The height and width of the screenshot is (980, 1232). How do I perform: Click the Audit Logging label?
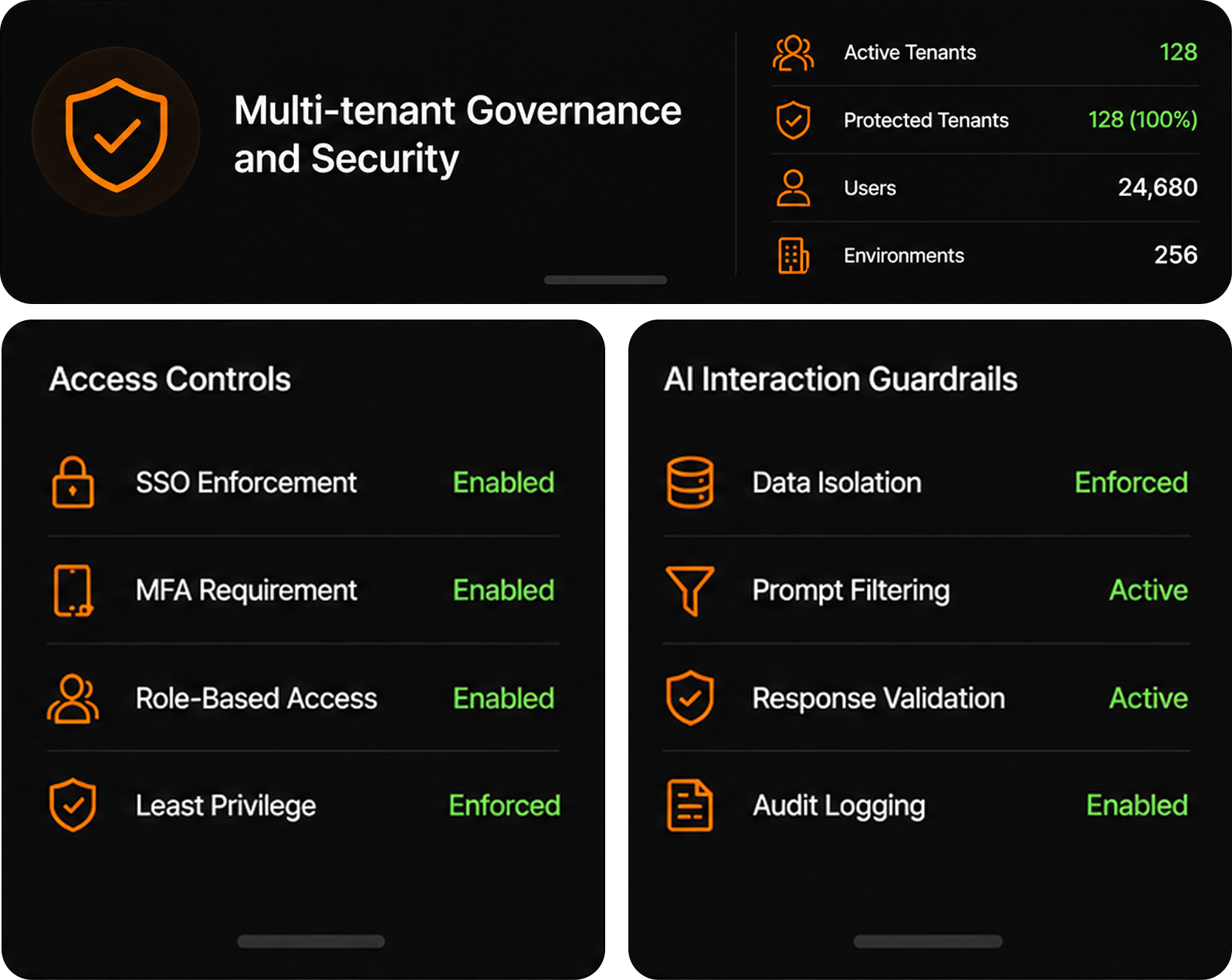tap(838, 806)
